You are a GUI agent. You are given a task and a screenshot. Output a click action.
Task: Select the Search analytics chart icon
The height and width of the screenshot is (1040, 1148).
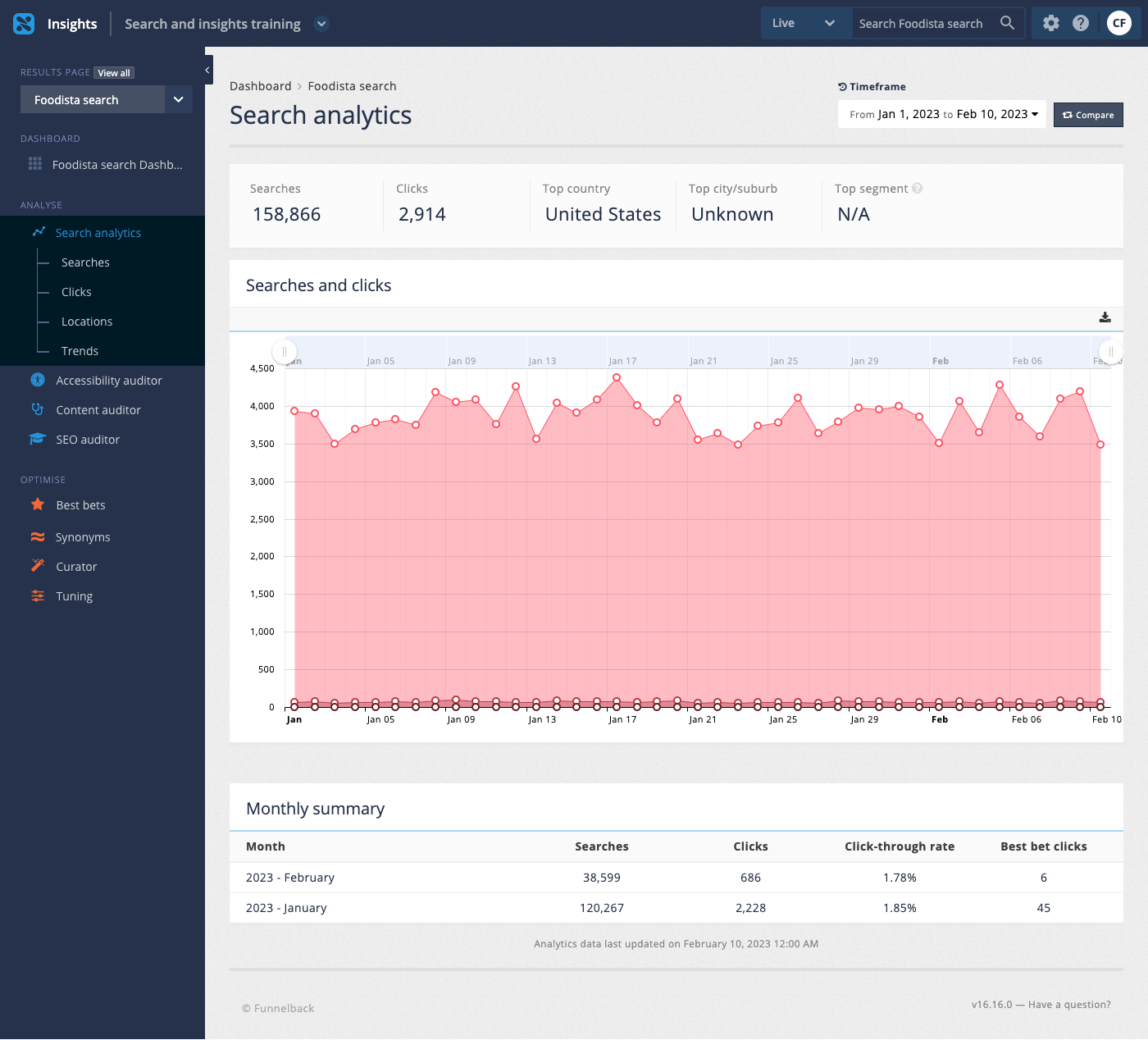click(x=38, y=232)
